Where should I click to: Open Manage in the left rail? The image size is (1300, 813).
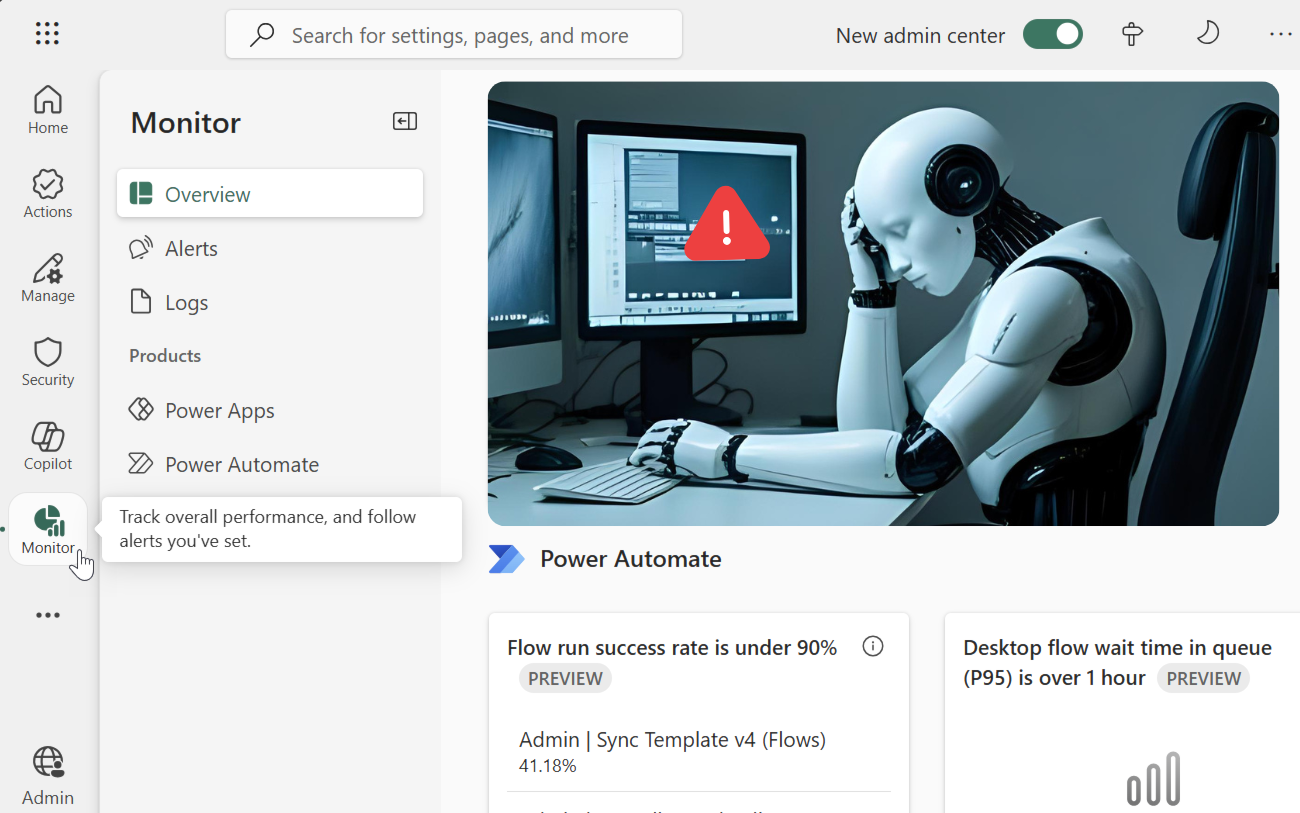pyautogui.click(x=48, y=278)
